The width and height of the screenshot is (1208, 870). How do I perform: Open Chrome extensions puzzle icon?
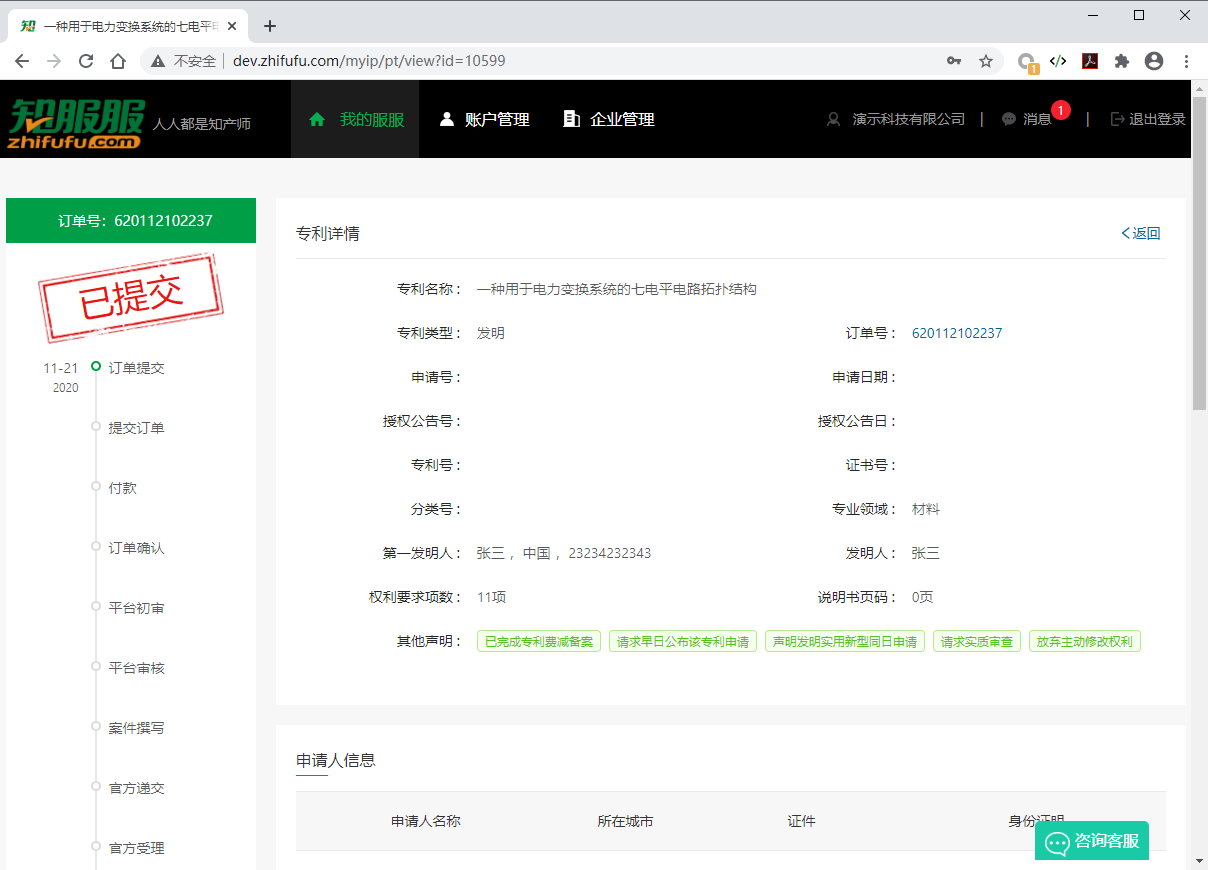(x=1122, y=61)
